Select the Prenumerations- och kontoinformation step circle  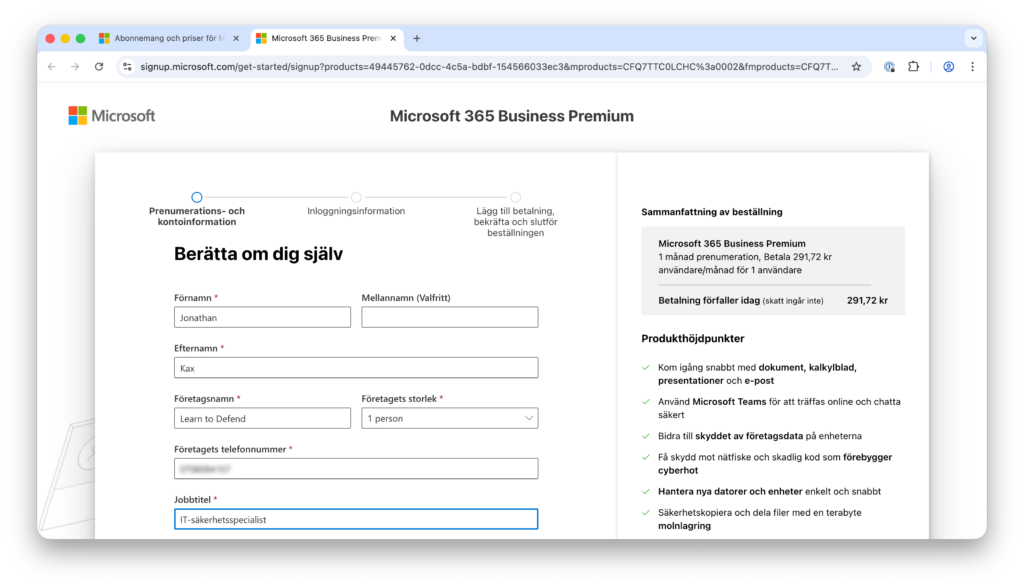197,198
